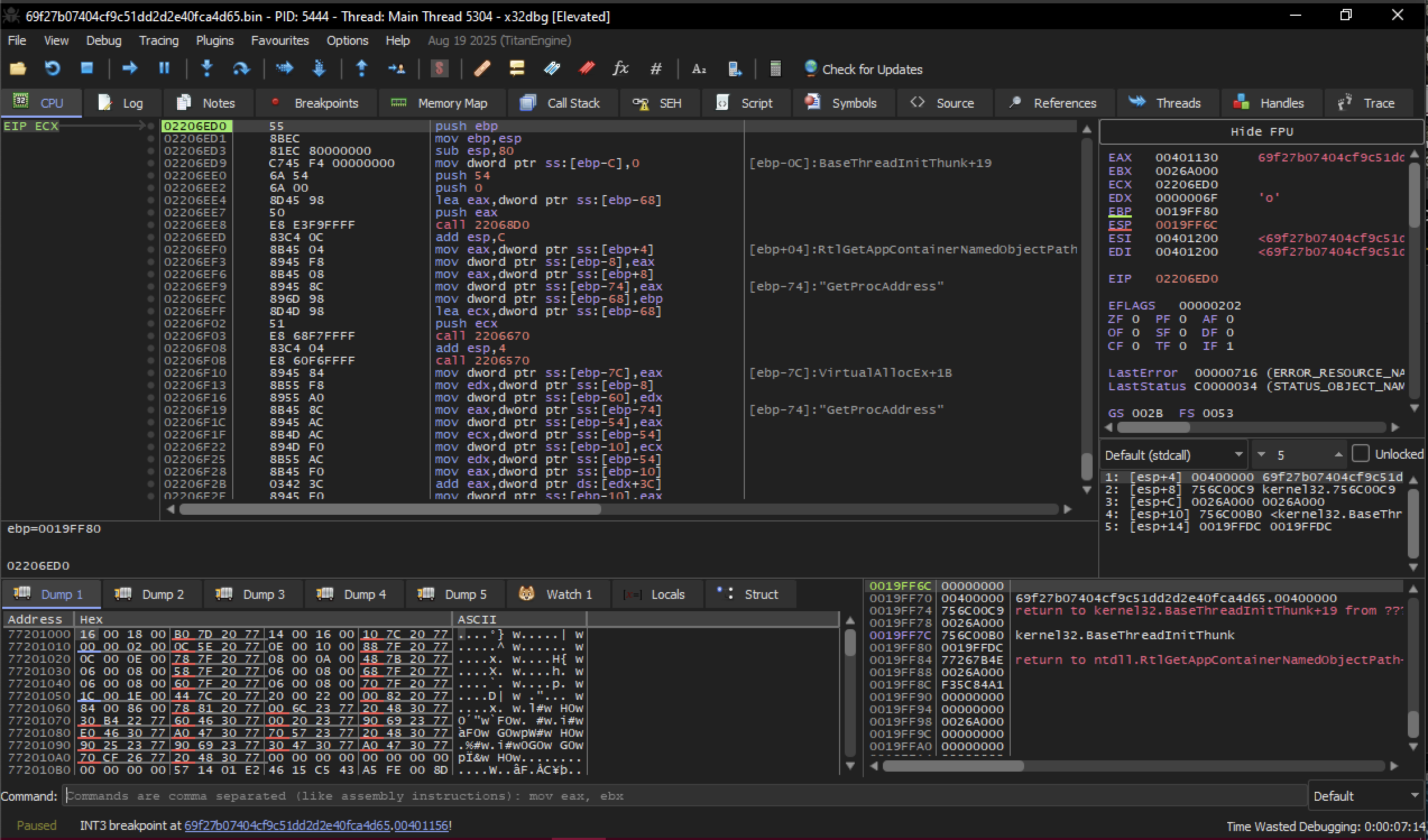Viewport: 1428px width, 840px height.
Task: Open the Plugins menu
Action: tap(215, 40)
